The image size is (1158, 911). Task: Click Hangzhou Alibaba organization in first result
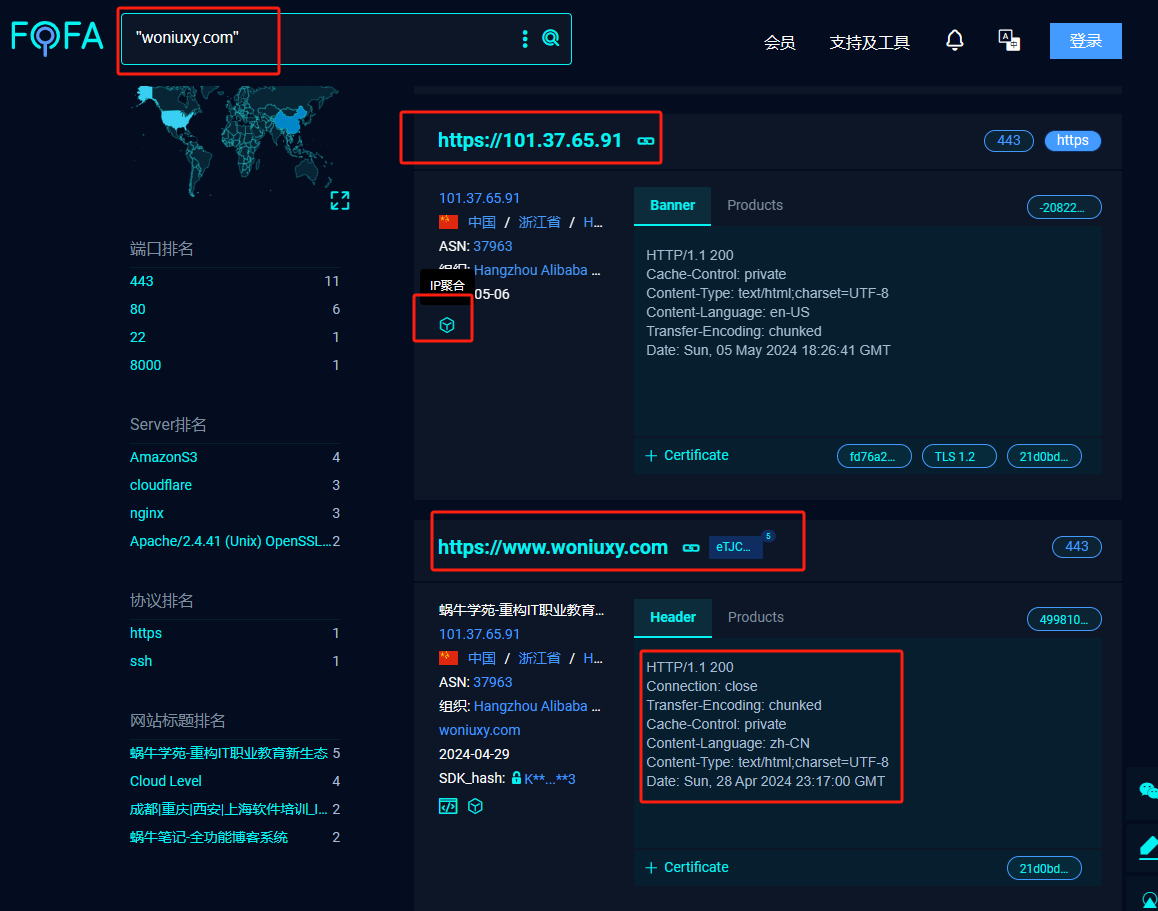537,270
